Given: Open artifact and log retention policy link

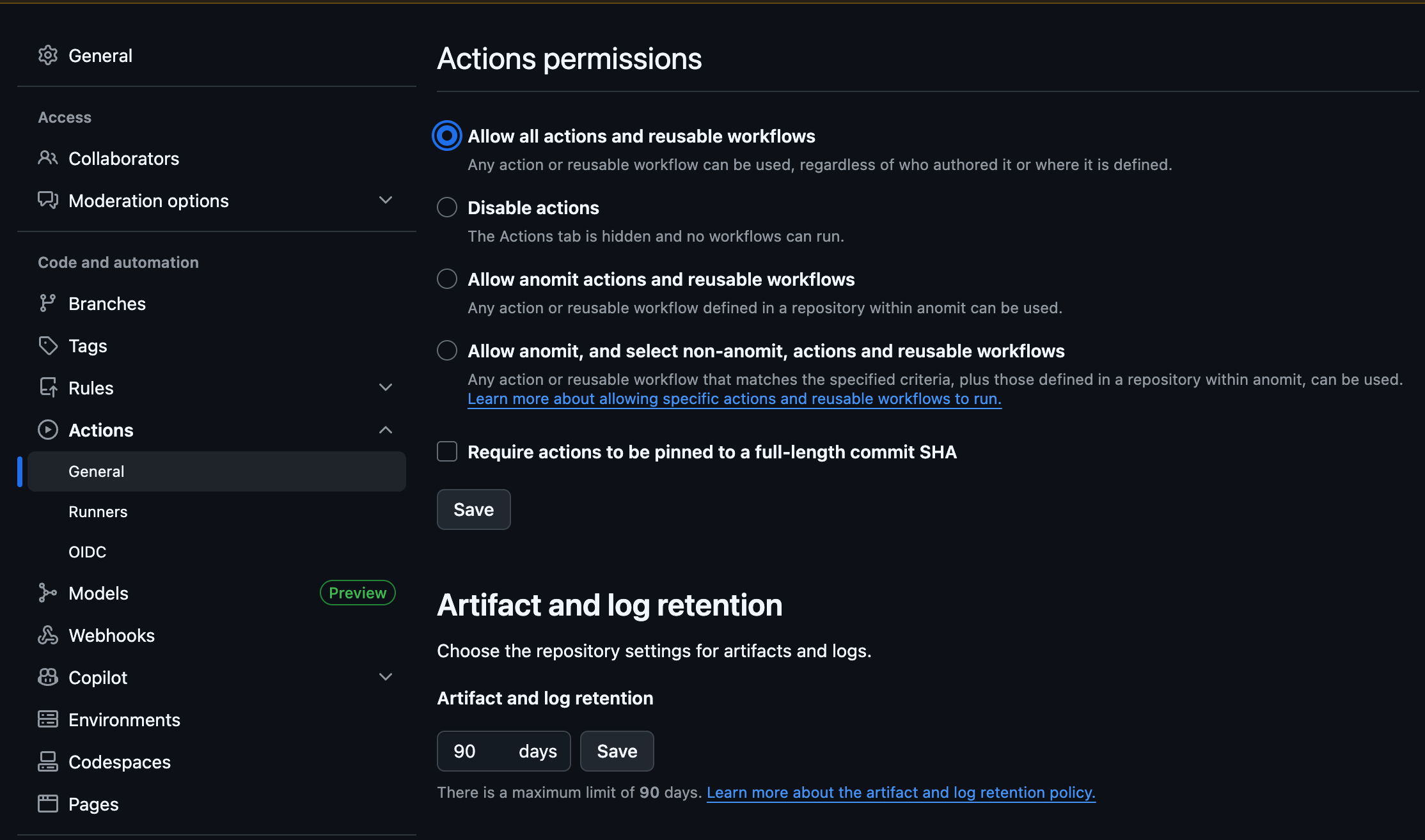Looking at the screenshot, I should tap(901, 793).
